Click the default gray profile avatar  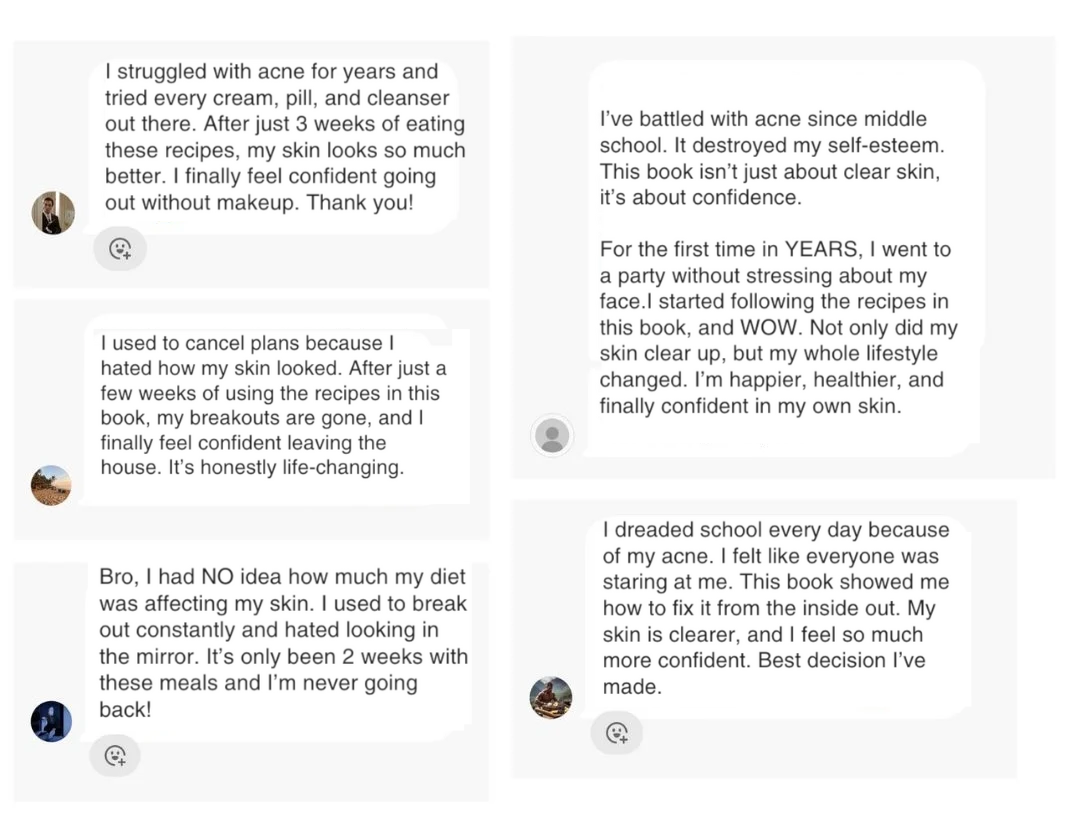coord(552,436)
